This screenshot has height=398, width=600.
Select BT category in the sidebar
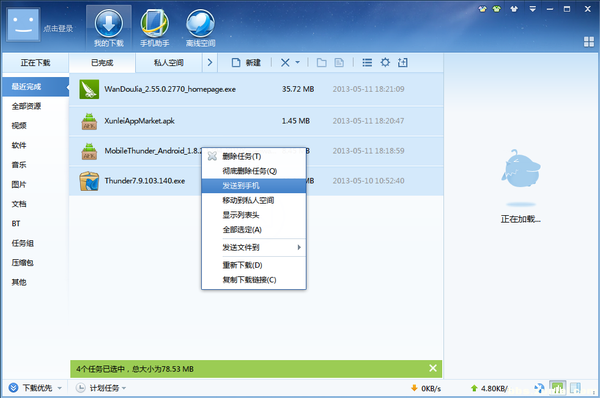16,223
